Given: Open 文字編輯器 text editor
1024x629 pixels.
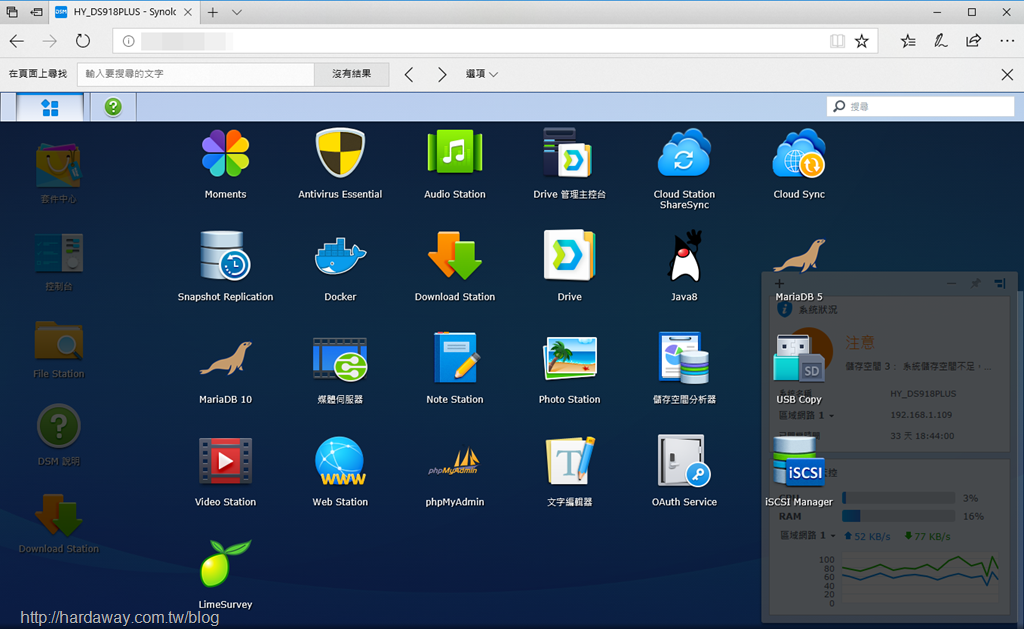Looking at the screenshot, I should pyautogui.click(x=569, y=461).
